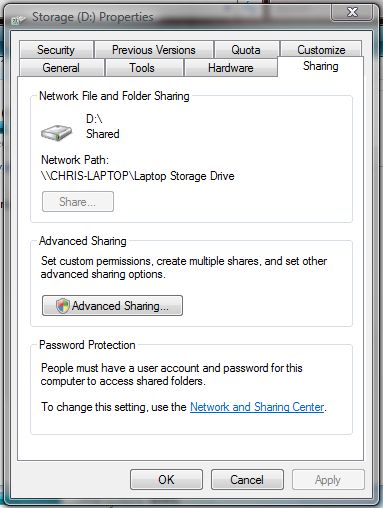The height and width of the screenshot is (508, 383).
Task: Switch to the Security tab
Action: [56, 50]
